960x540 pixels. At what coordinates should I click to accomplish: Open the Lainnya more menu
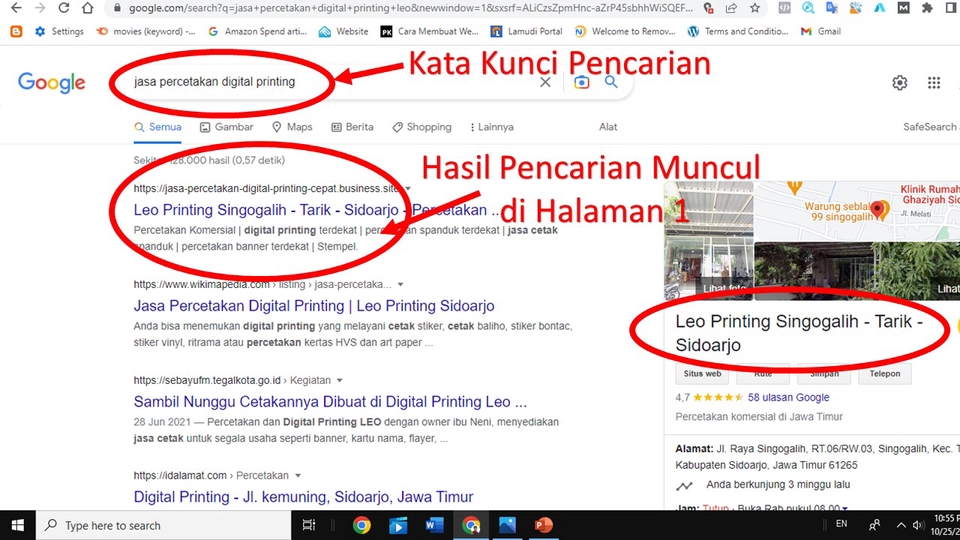(492, 127)
